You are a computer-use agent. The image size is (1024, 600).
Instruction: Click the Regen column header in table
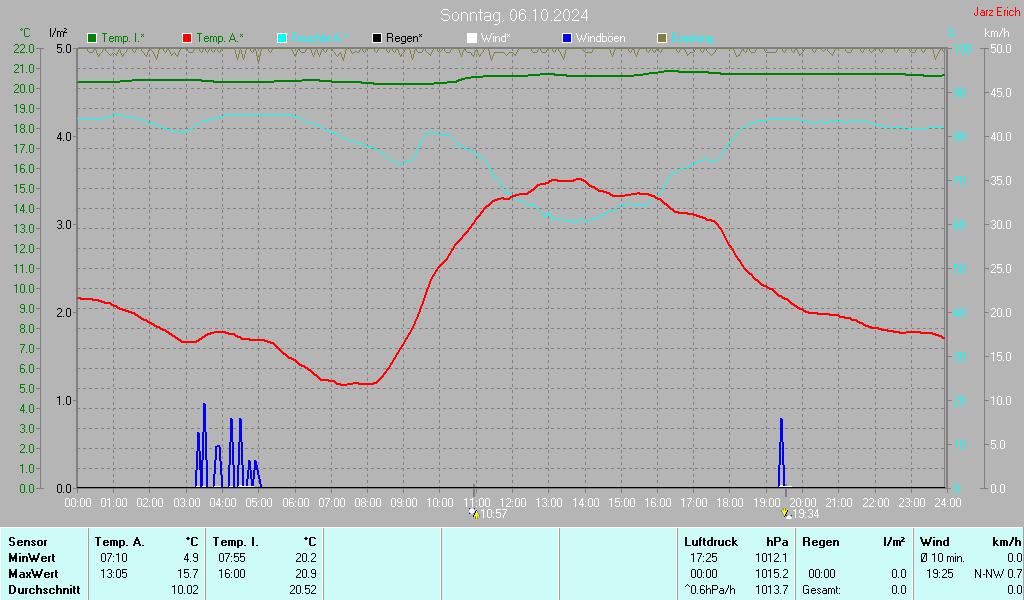(820, 542)
